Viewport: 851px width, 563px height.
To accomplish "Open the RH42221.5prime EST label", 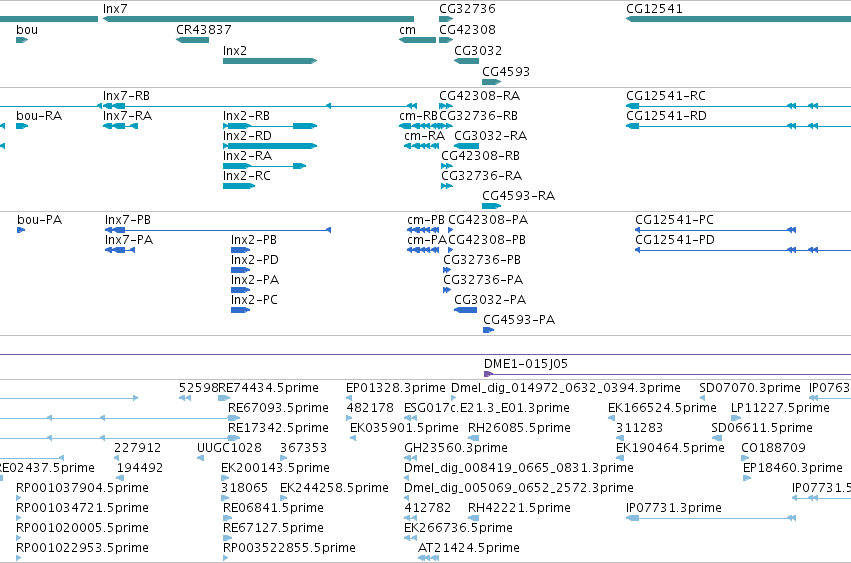I will [x=519, y=508].
